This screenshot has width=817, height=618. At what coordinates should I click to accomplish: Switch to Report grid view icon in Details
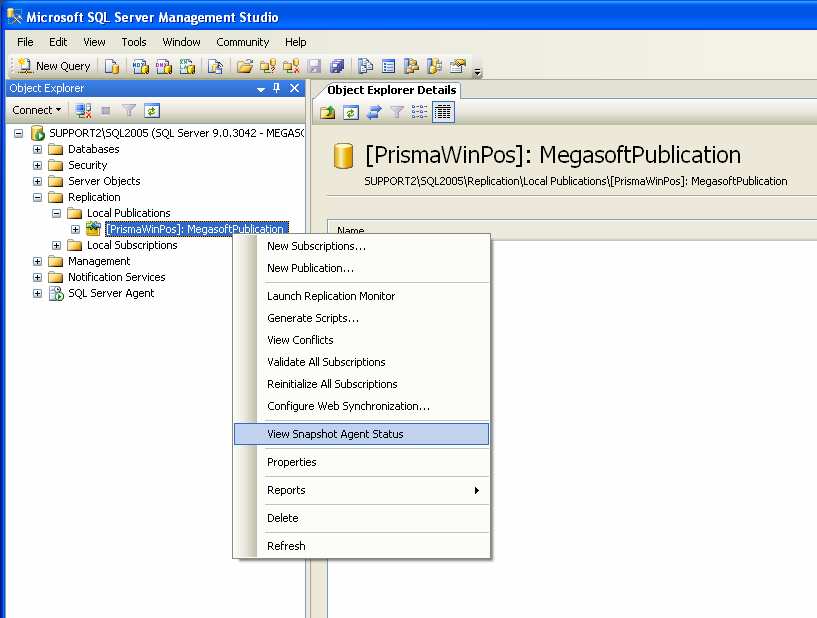pyautogui.click(x=443, y=112)
